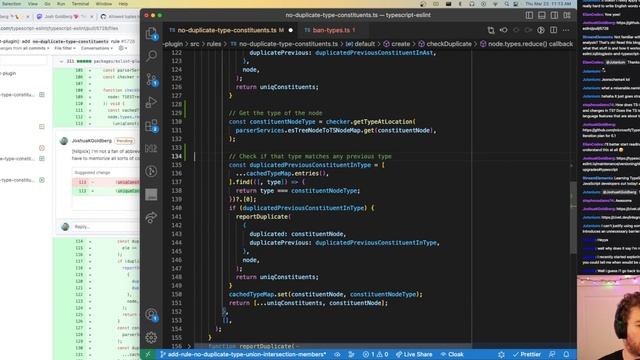
Task: Open the GitLens view in activity bar
Action: pos(151,171)
